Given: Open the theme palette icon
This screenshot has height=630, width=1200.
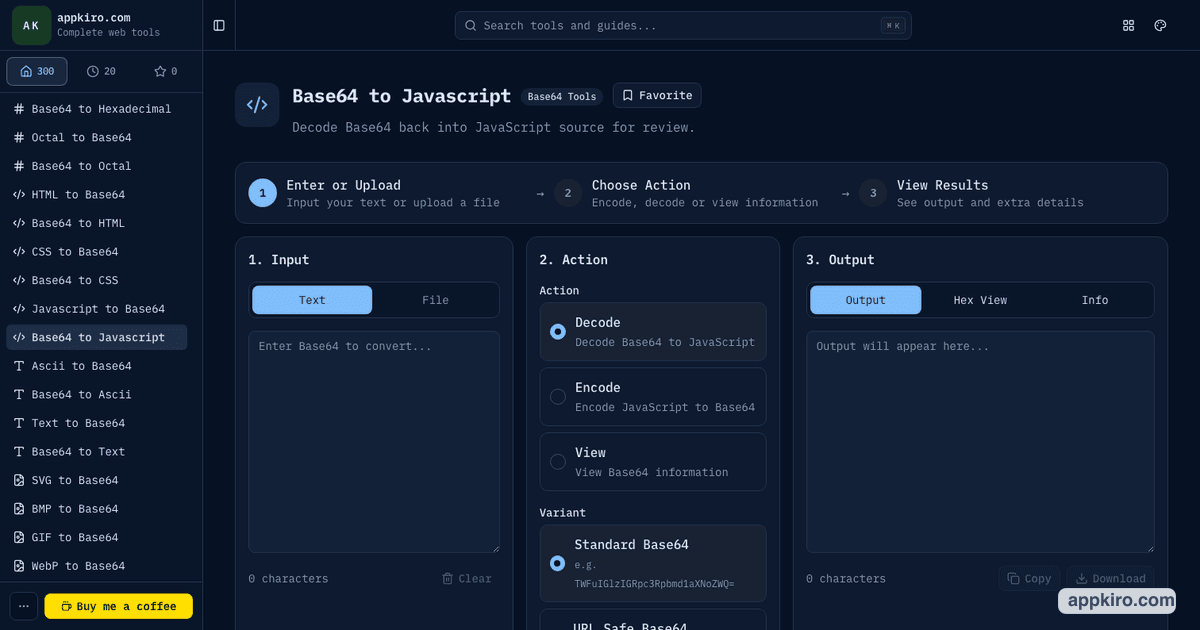Looking at the screenshot, I should click(x=1160, y=25).
